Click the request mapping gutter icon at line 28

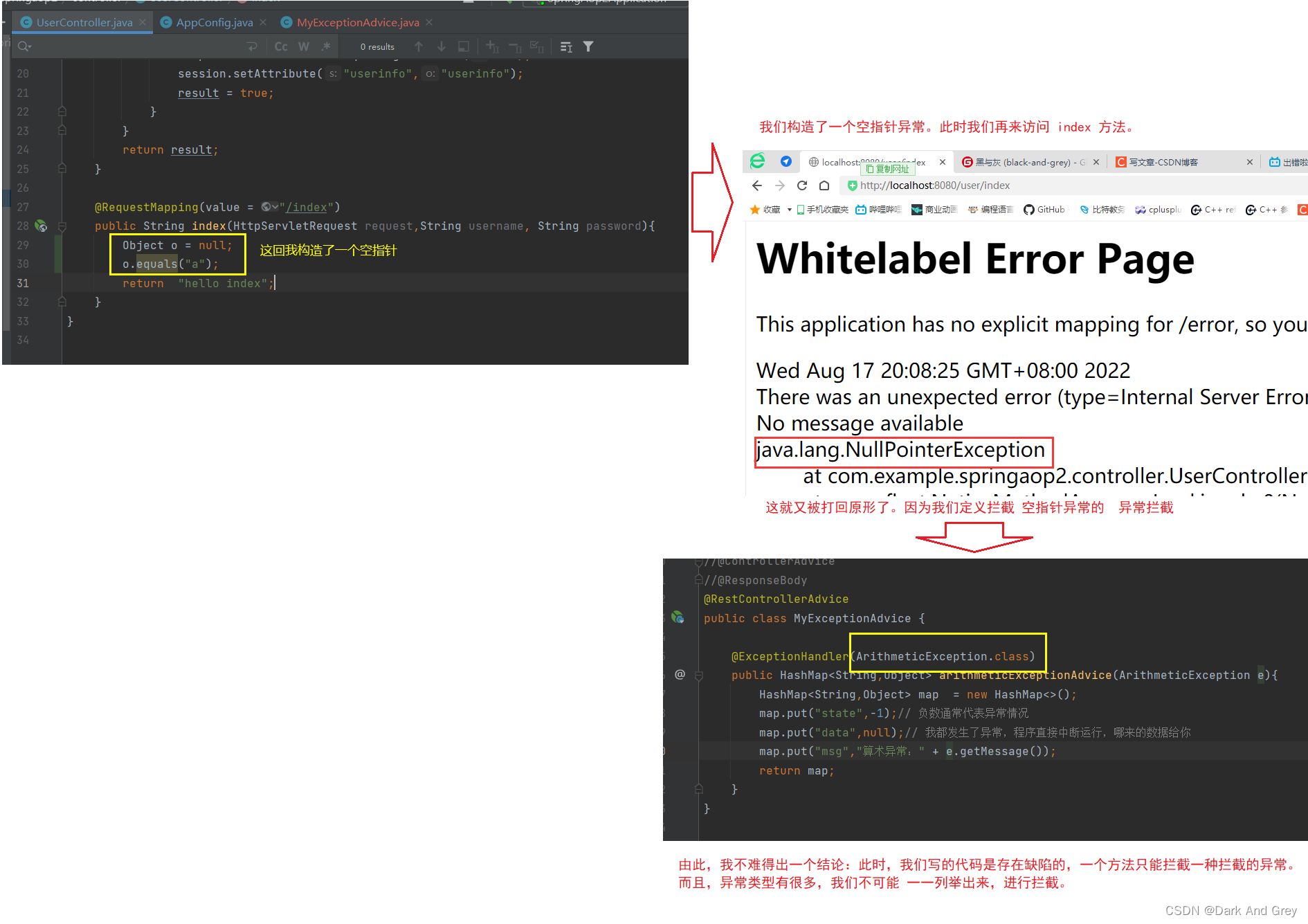42,226
